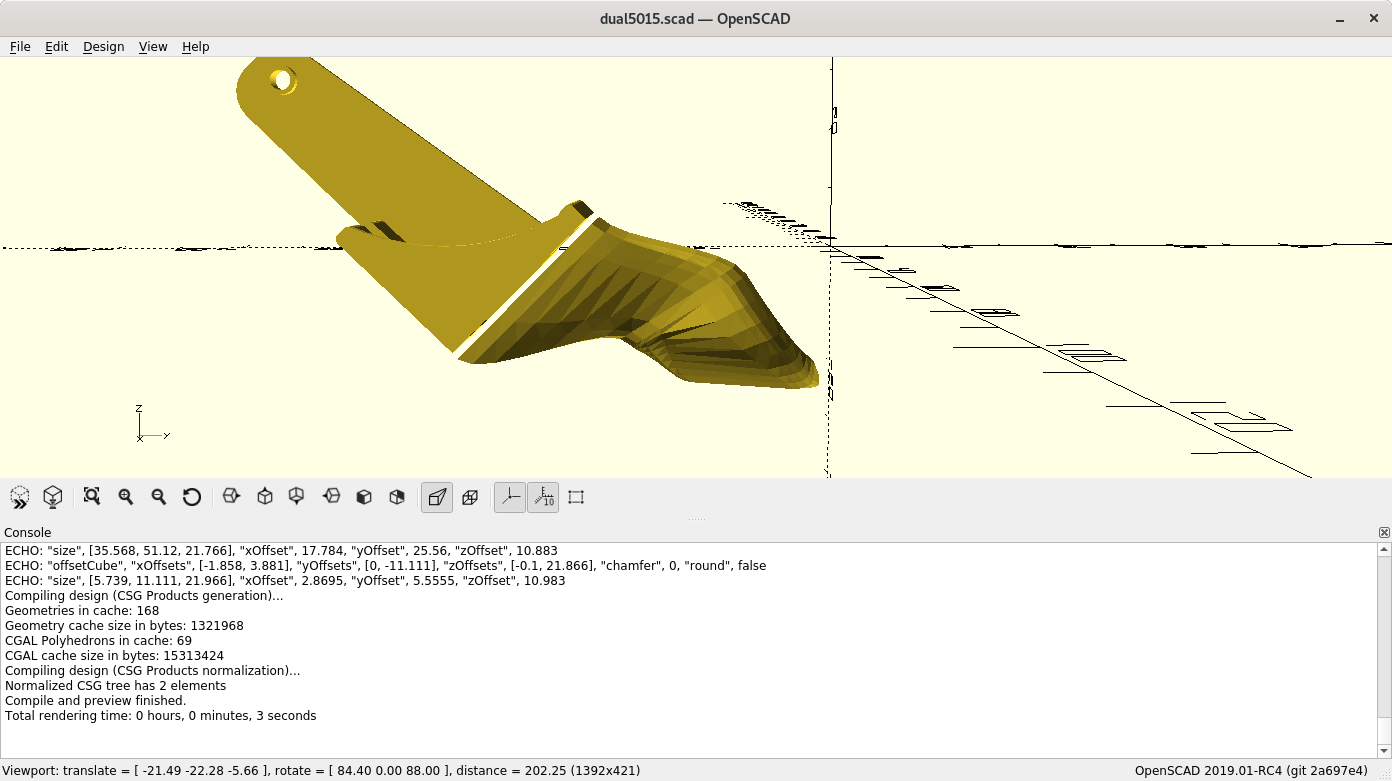
Task: Zoom out using the magnifier minus icon
Action: click(x=159, y=497)
